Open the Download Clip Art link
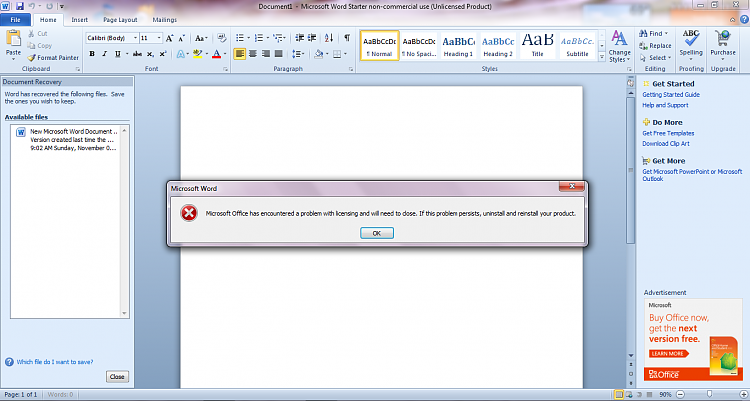Image resolution: width=750 pixels, height=401 pixels. (666, 144)
